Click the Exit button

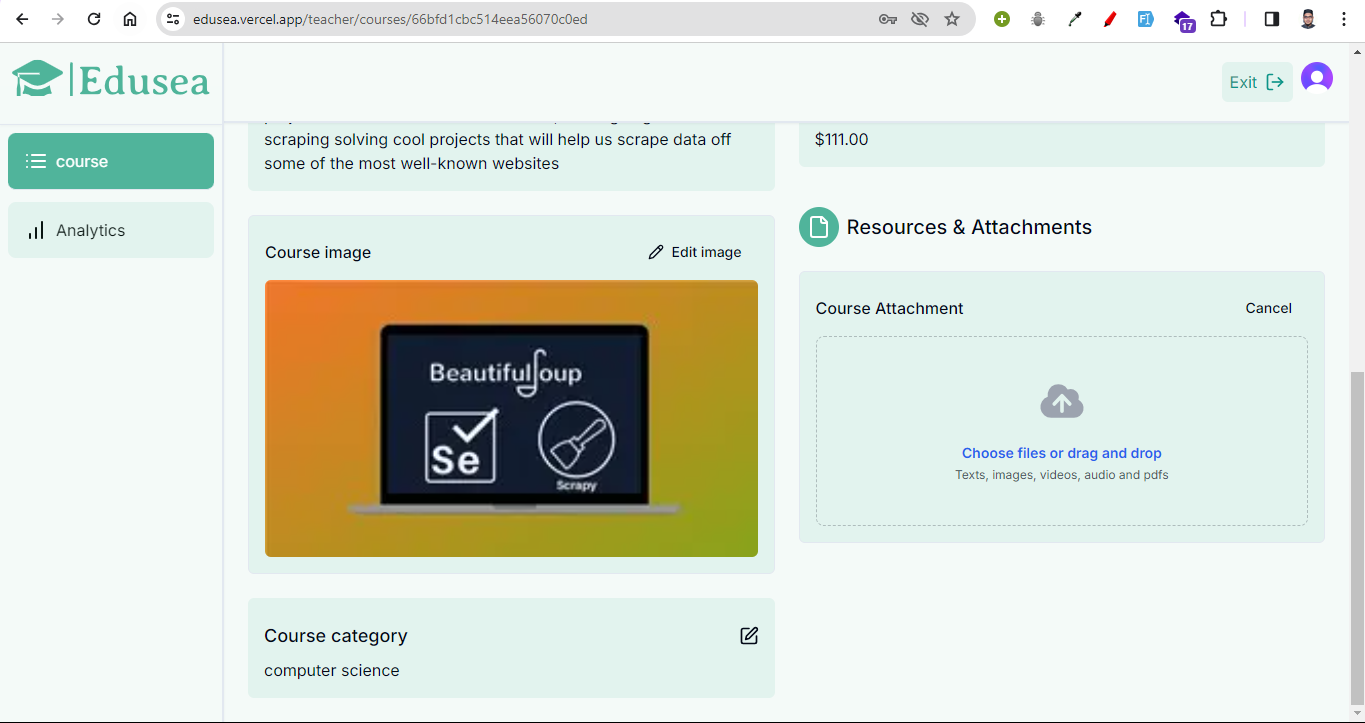point(1257,82)
